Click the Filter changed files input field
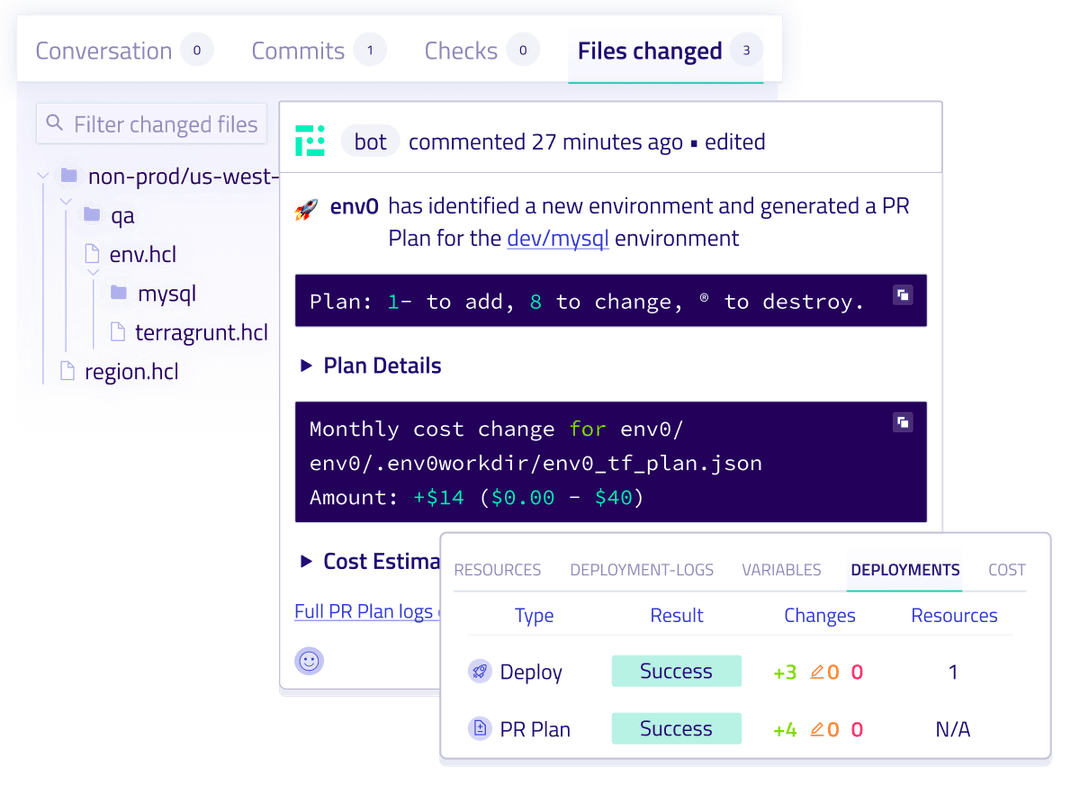 [150, 123]
